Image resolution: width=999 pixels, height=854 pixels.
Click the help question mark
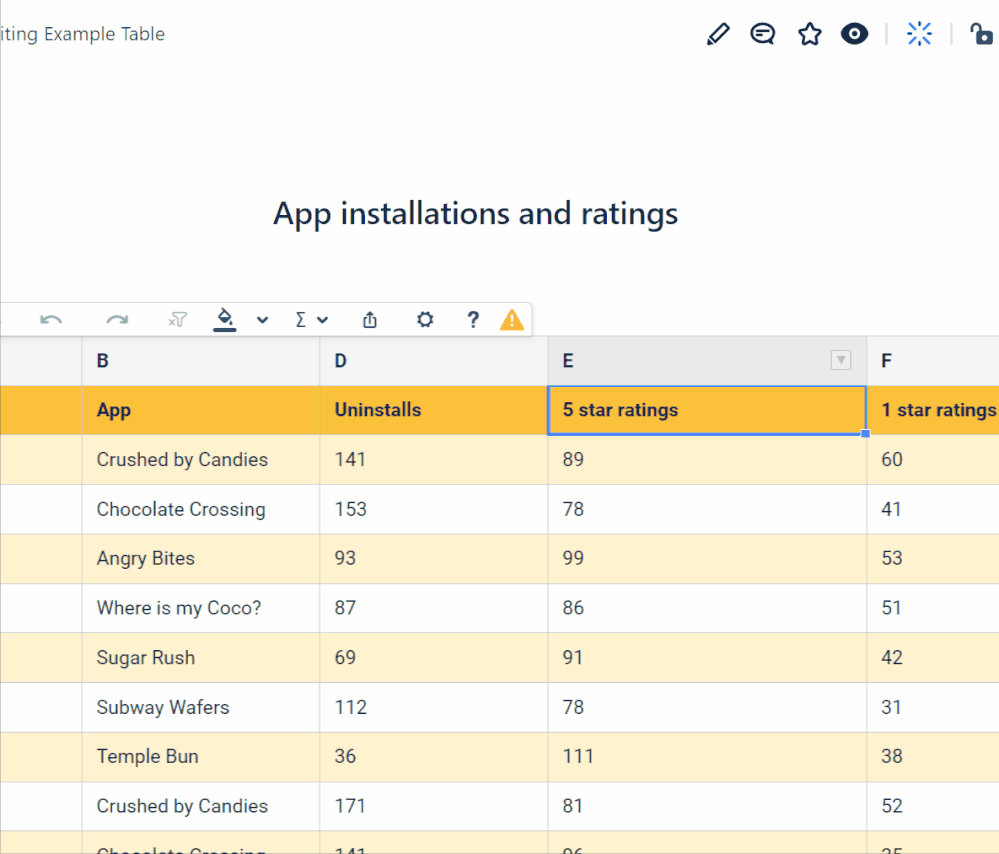(x=472, y=319)
